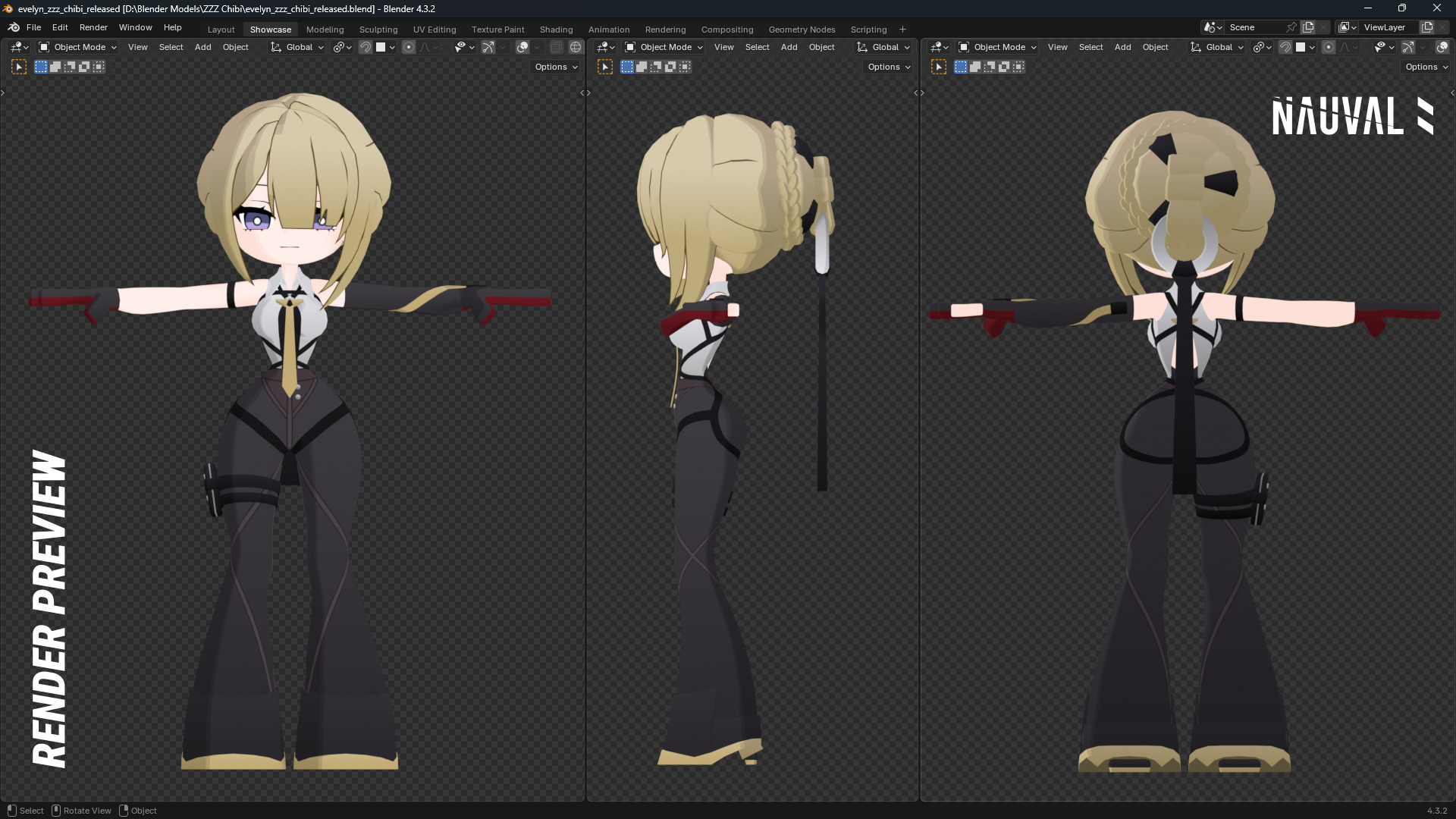This screenshot has height=819, width=1456.
Task: Select the tweak tool in the right viewport
Action: point(939,67)
